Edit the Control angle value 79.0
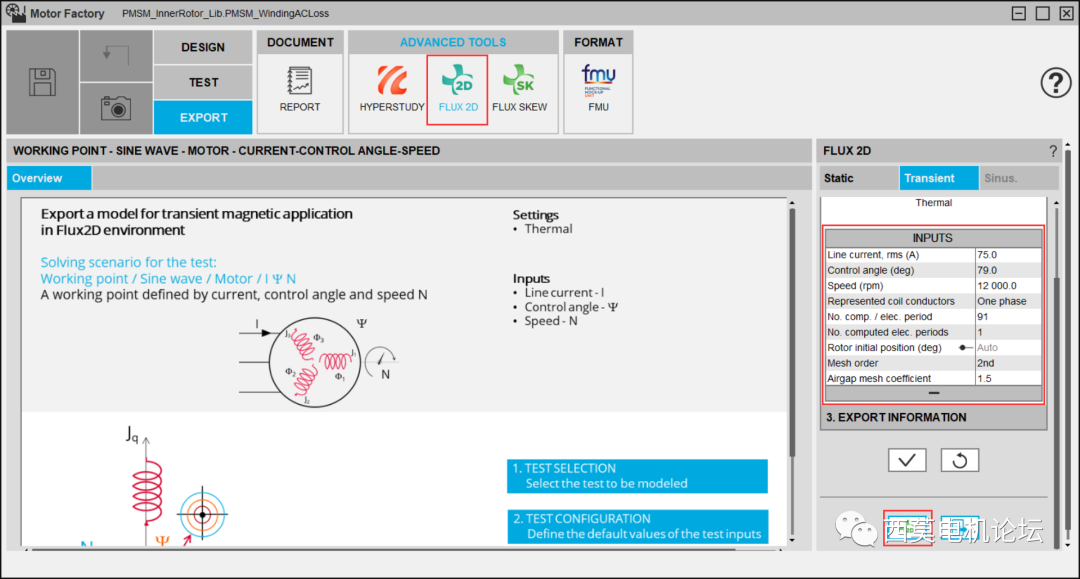Viewport: 1080px width, 579px height. pos(1008,270)
